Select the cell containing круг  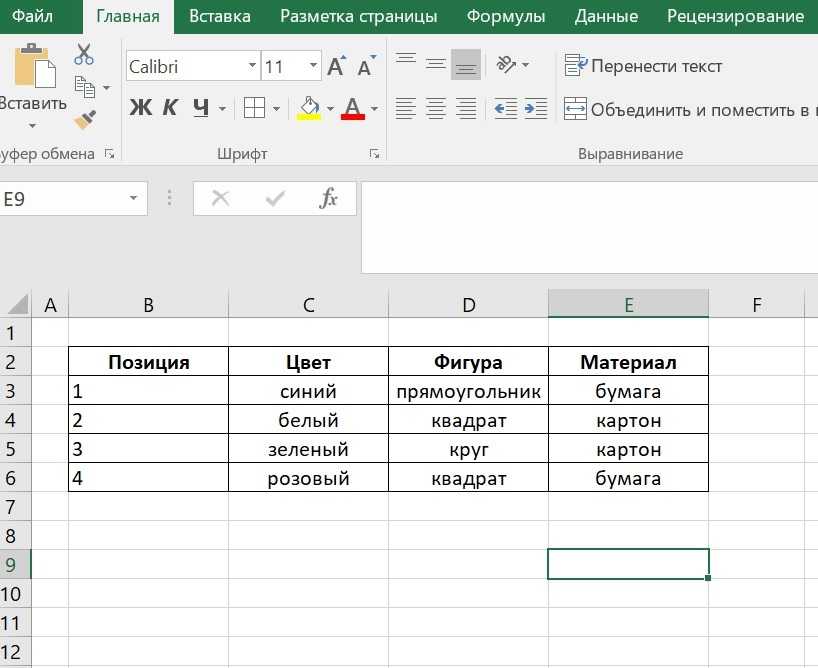[x=468, y=448]
